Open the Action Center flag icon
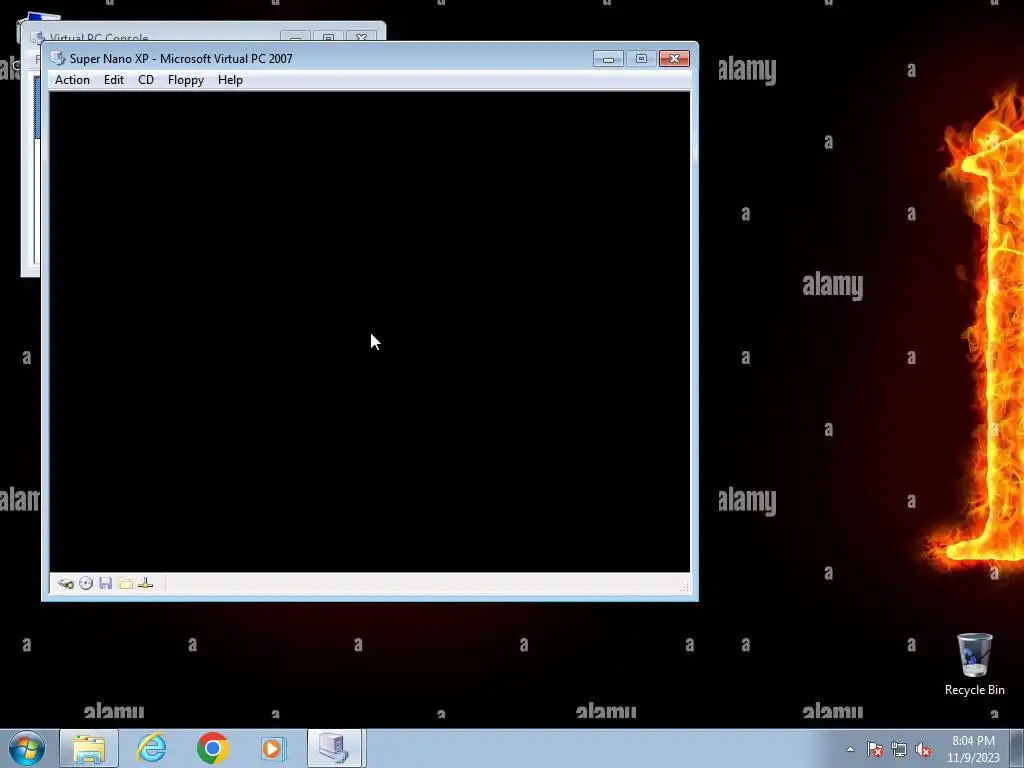The image size is (1024, 768). click(x=875, y=750)
